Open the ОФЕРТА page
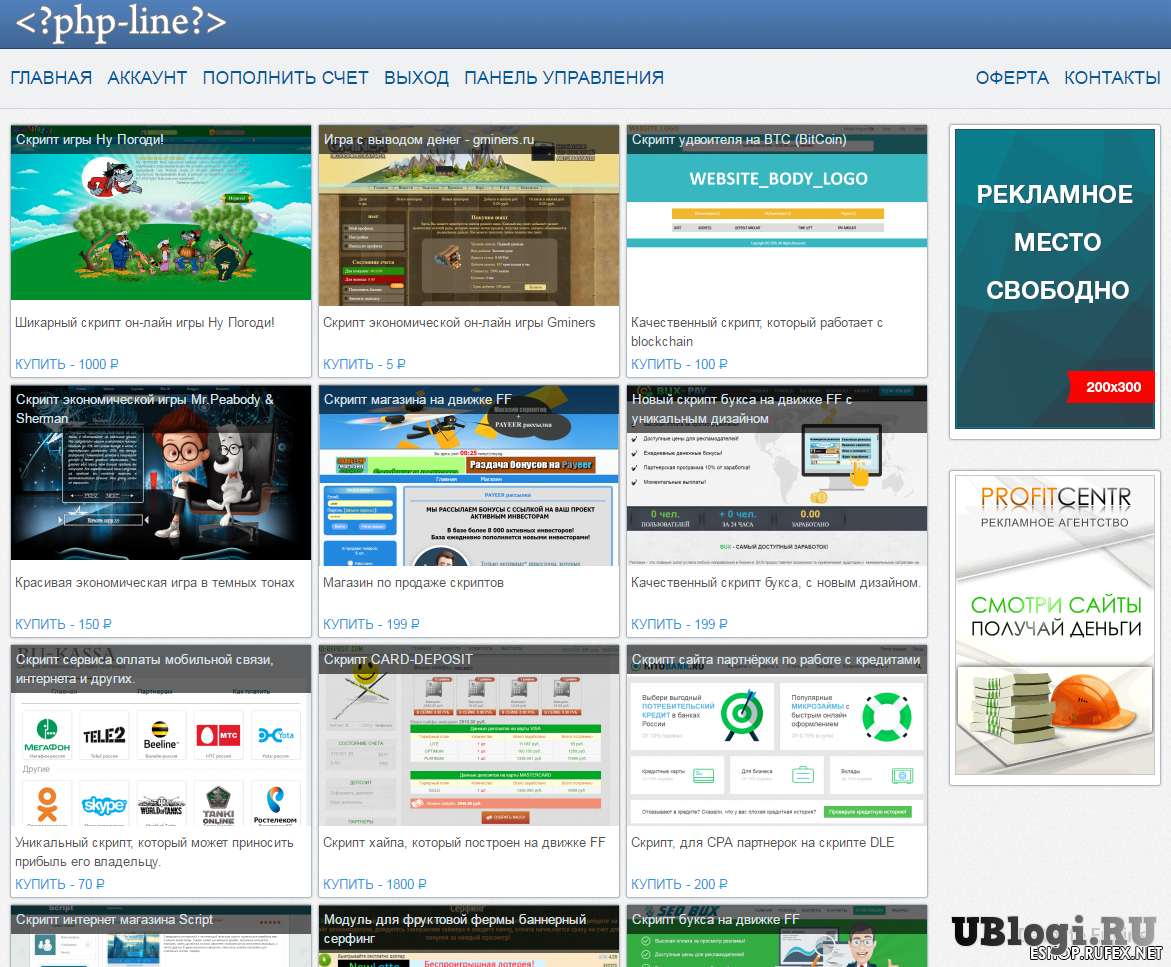Screen dimensions: 1171x967 1012,78
